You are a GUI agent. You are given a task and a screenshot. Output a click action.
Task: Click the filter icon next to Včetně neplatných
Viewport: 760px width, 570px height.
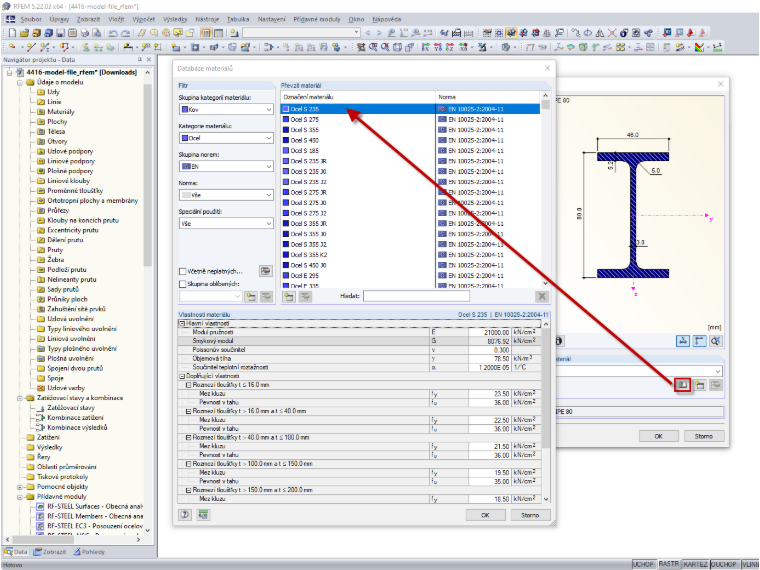click(x=266, y=271)
